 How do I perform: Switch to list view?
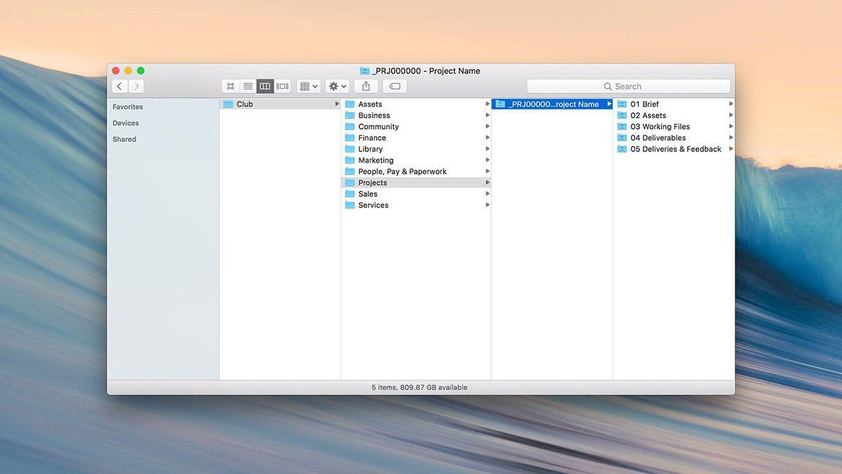click(248, 86)
